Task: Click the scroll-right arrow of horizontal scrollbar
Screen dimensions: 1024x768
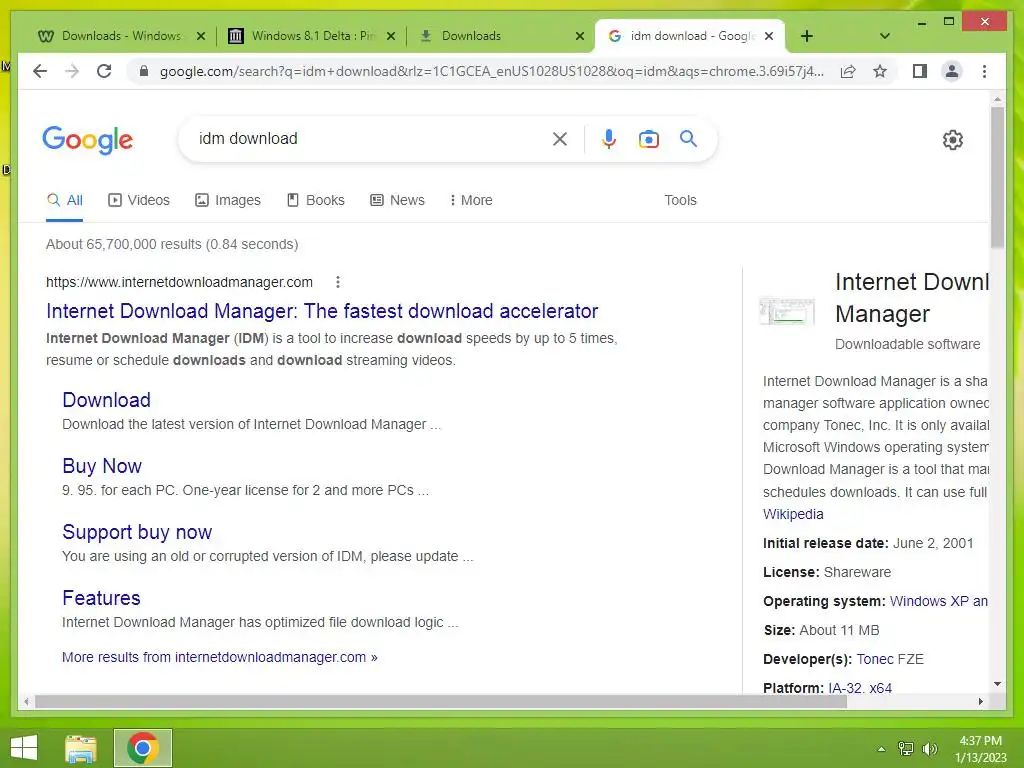Action: click(x=980, y=702)
